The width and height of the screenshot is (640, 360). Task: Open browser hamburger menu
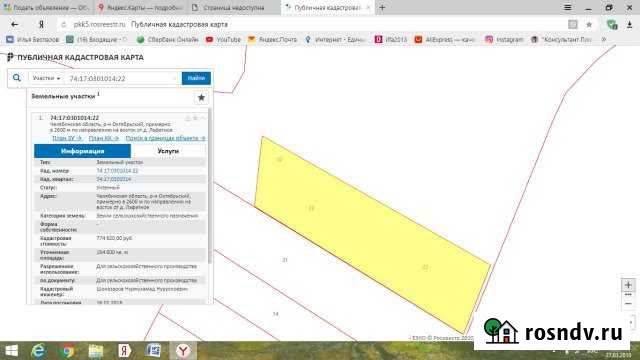click(568, 8)
